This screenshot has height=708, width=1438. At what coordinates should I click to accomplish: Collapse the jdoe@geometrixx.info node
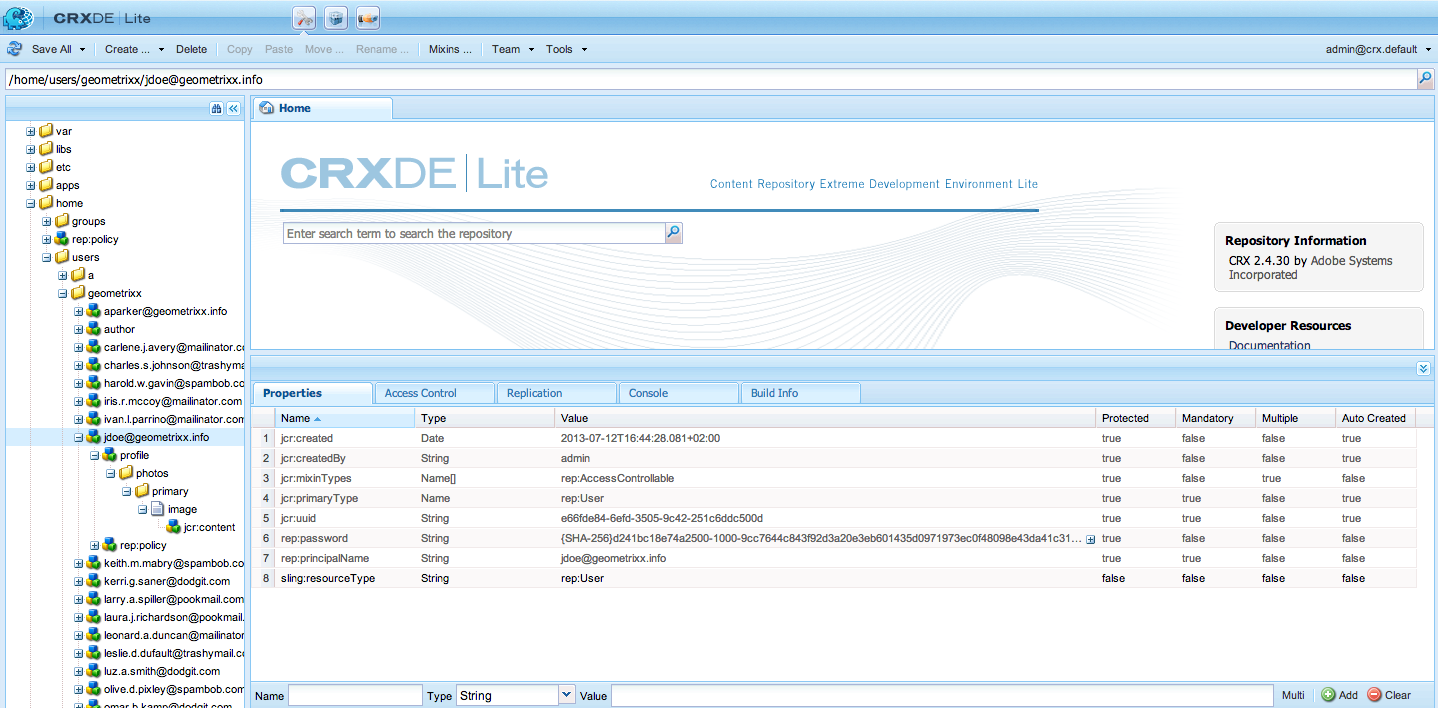(79, 437)
